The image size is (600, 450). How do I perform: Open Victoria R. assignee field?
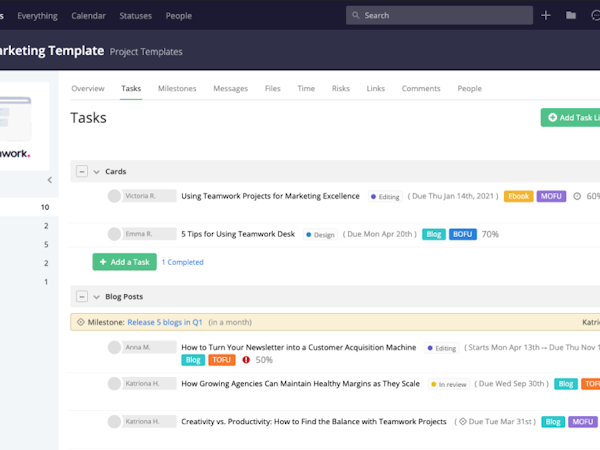tap(149, 196)
